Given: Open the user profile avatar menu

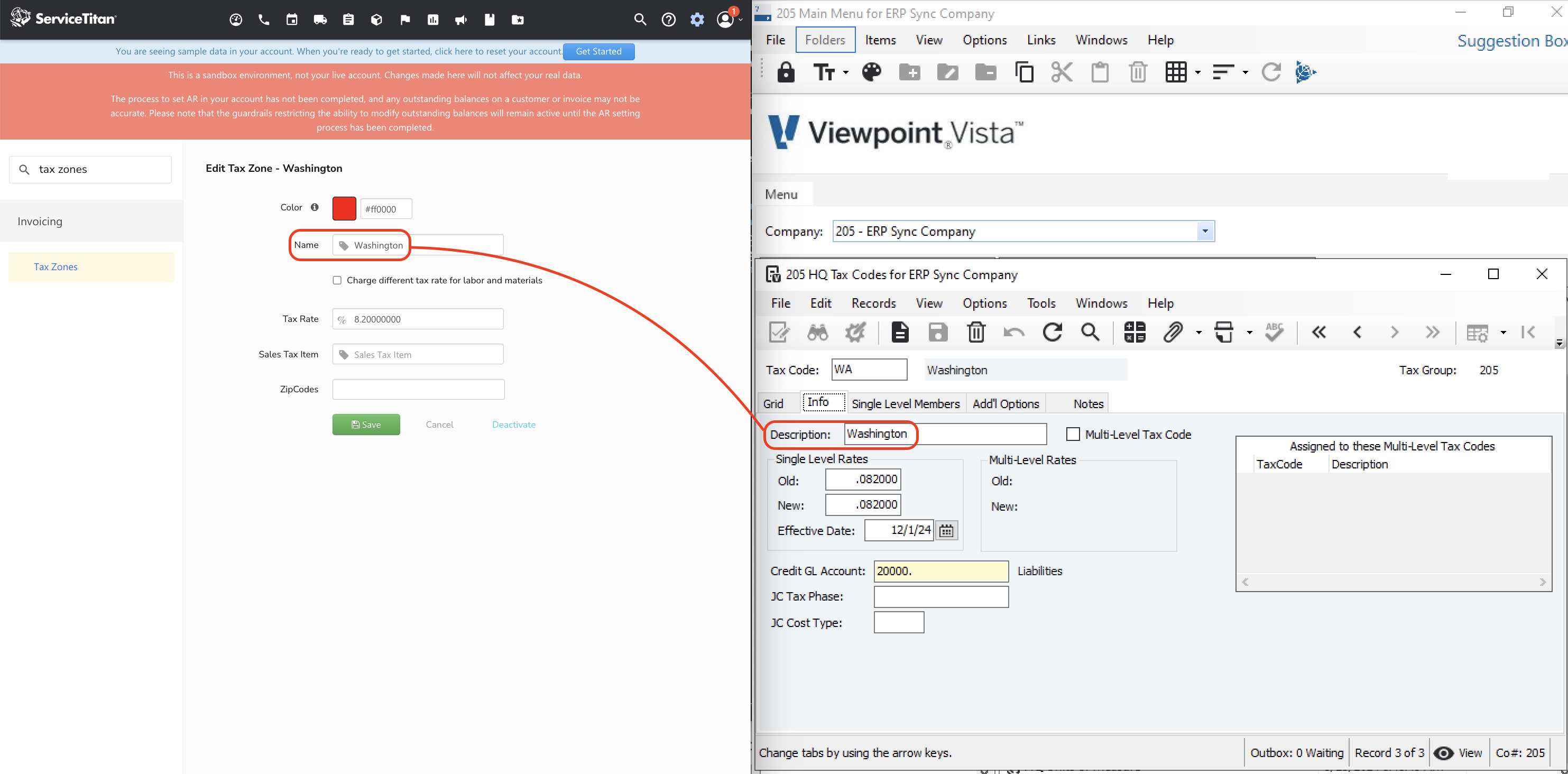Looking at the screenshot, I should point(725,20).
